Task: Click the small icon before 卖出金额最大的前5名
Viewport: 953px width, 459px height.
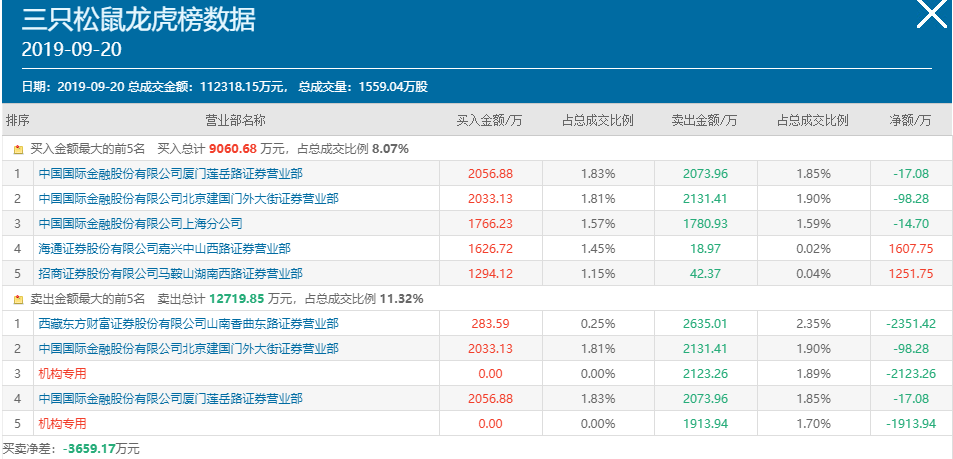Action: (x=19, y=299)
